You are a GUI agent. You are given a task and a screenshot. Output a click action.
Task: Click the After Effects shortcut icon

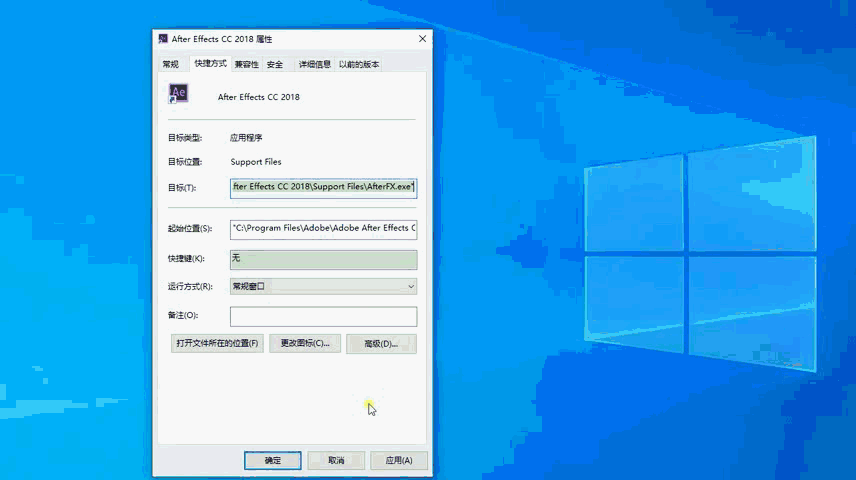coord(178,93)
